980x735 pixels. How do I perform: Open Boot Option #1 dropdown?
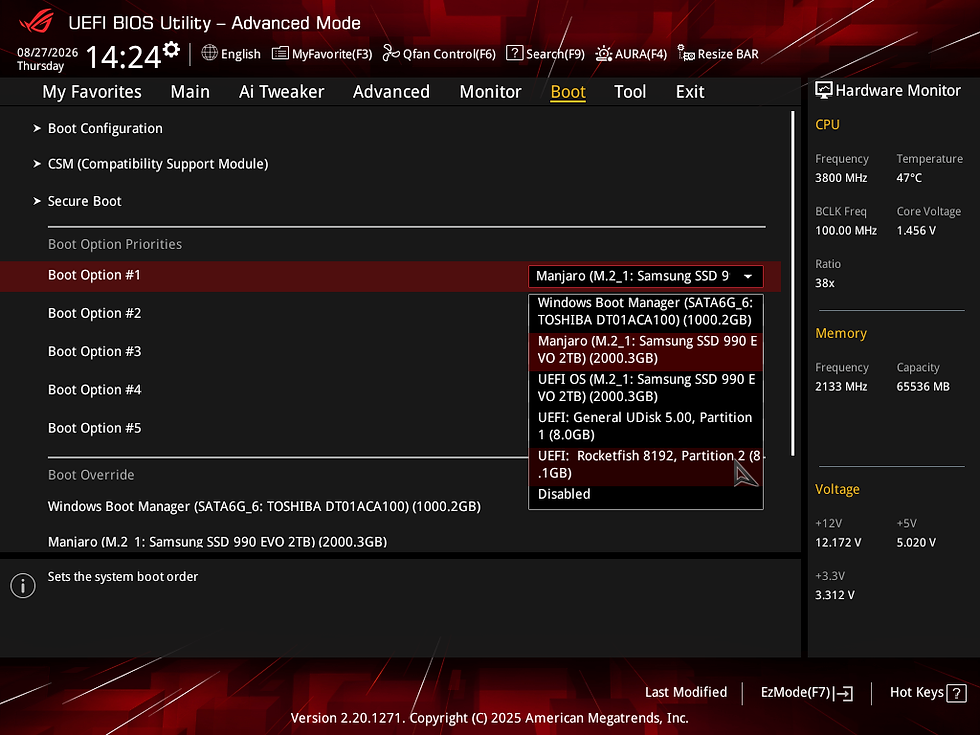pyautogui.click(x=646, y=276)
